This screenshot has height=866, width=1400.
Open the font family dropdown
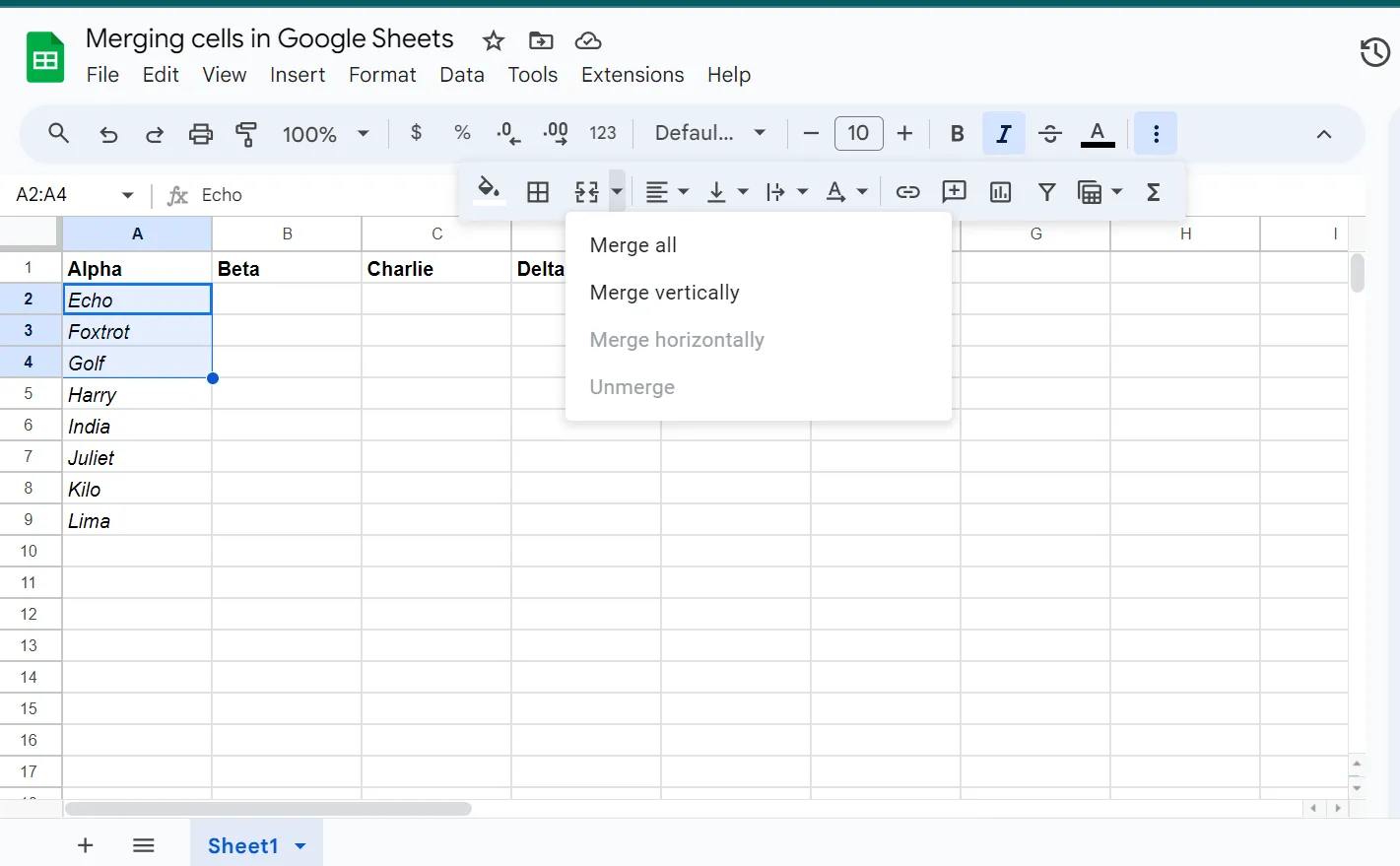coord(710,133)
